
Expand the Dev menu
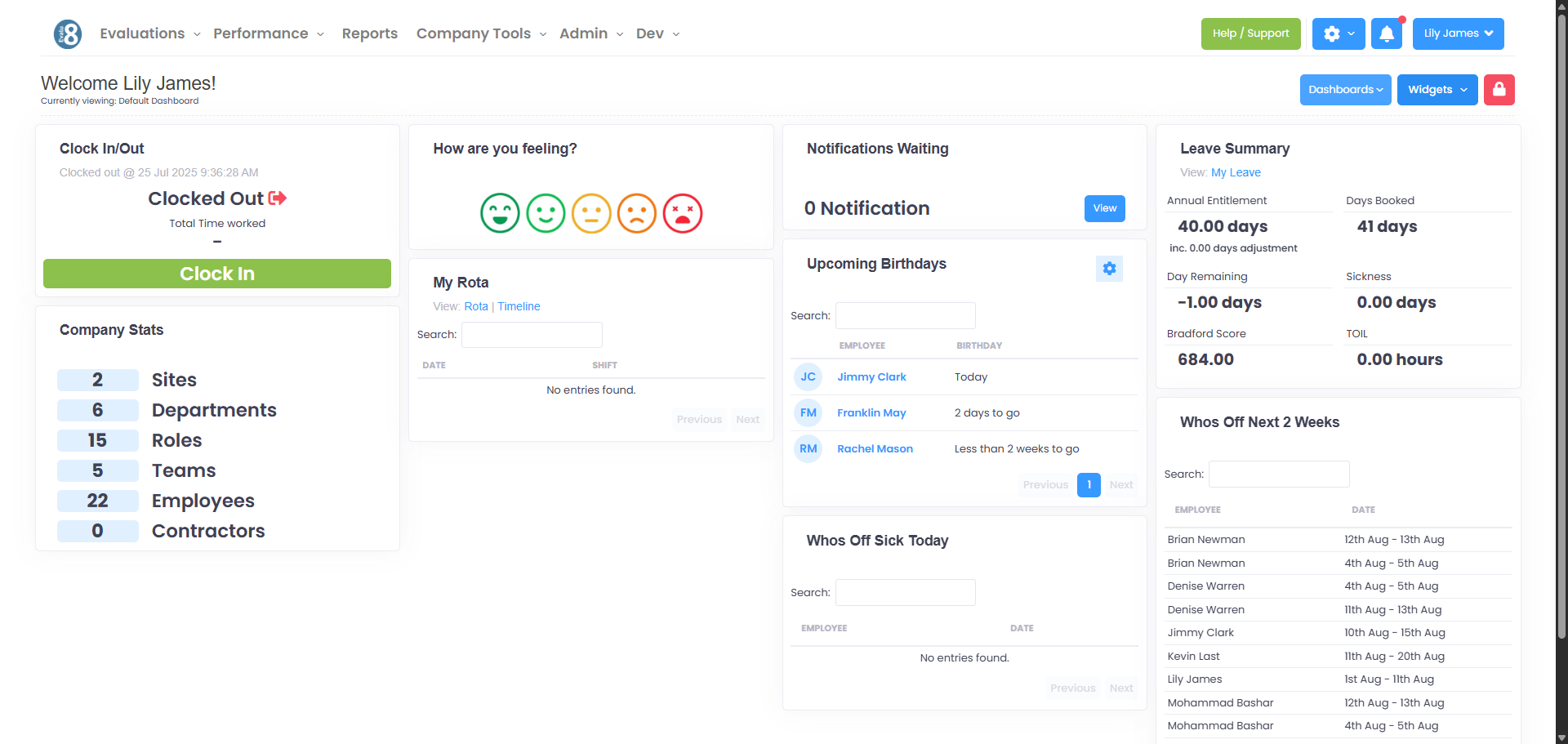657,33
